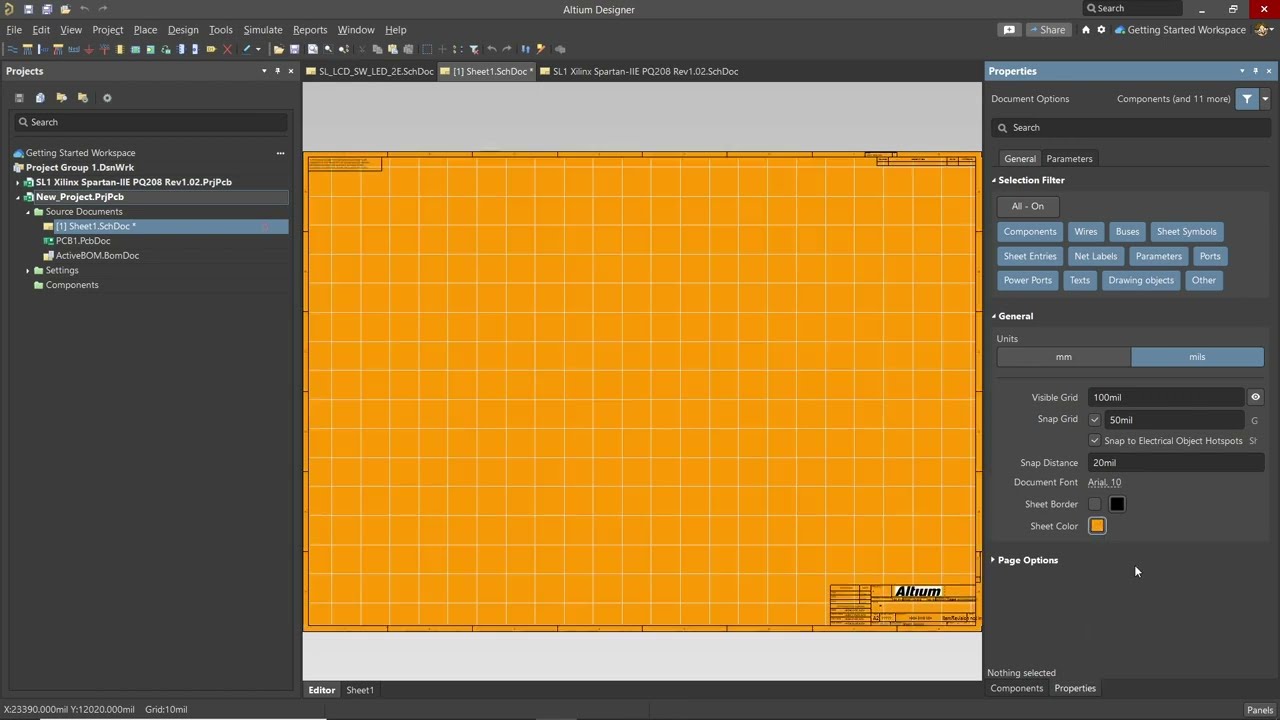Image resolution: width=1280 pixels, height=720 pixels.
Task: Click the zoom magnifier toolbar icon
Action: [328, 49]
